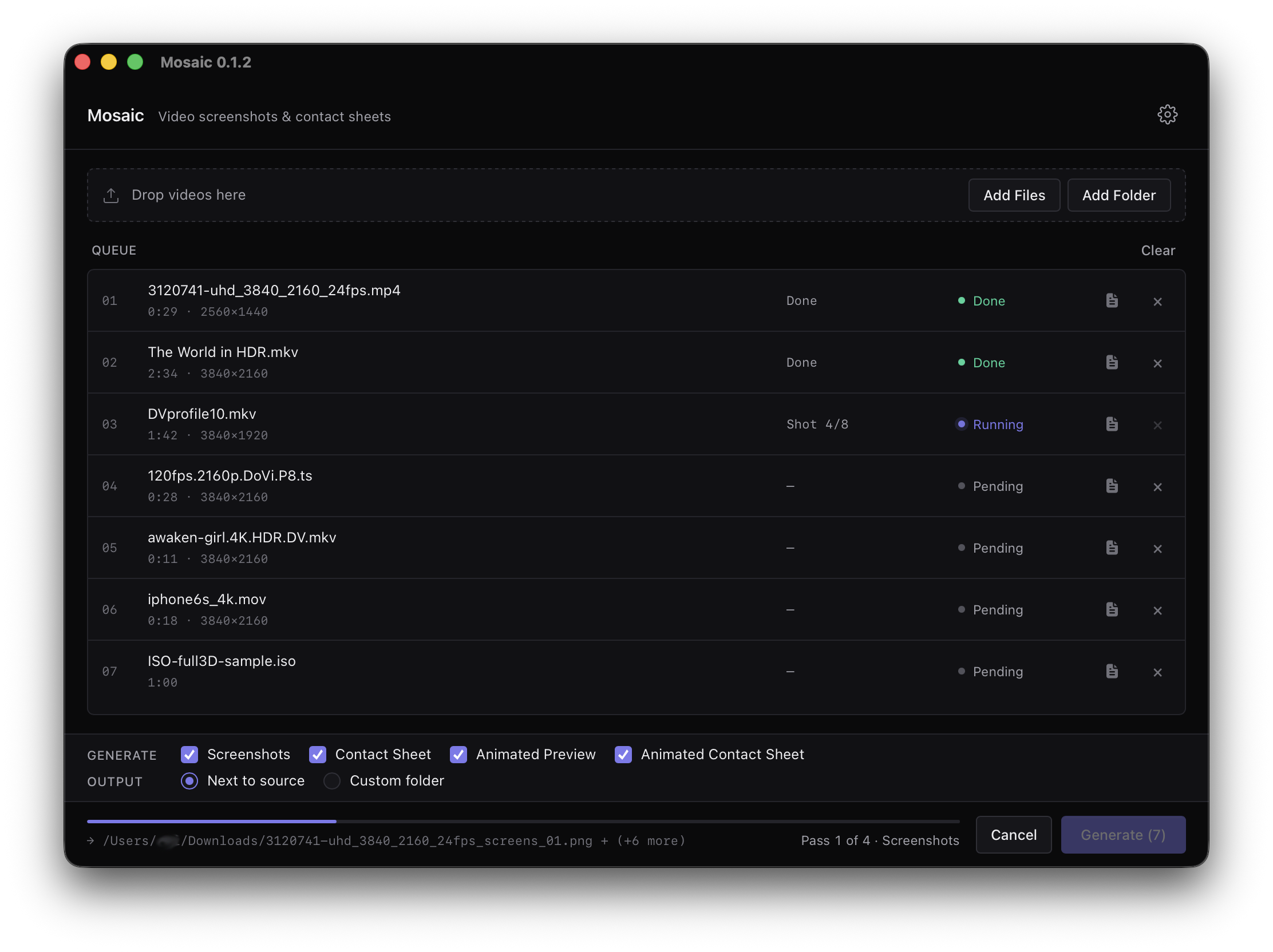Click the green window zoom button
The height and width of the screenshot is (952, 1273).
(x=135, y=62)
